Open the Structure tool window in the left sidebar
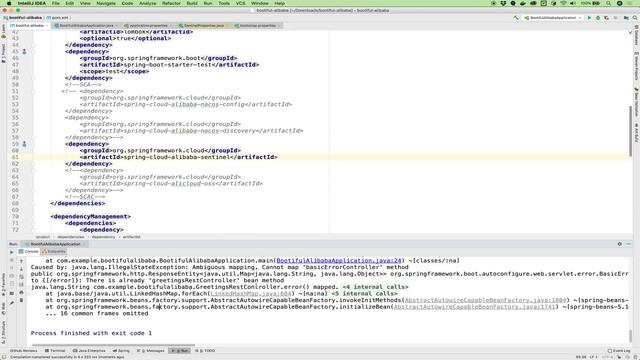 coord(3,332)
